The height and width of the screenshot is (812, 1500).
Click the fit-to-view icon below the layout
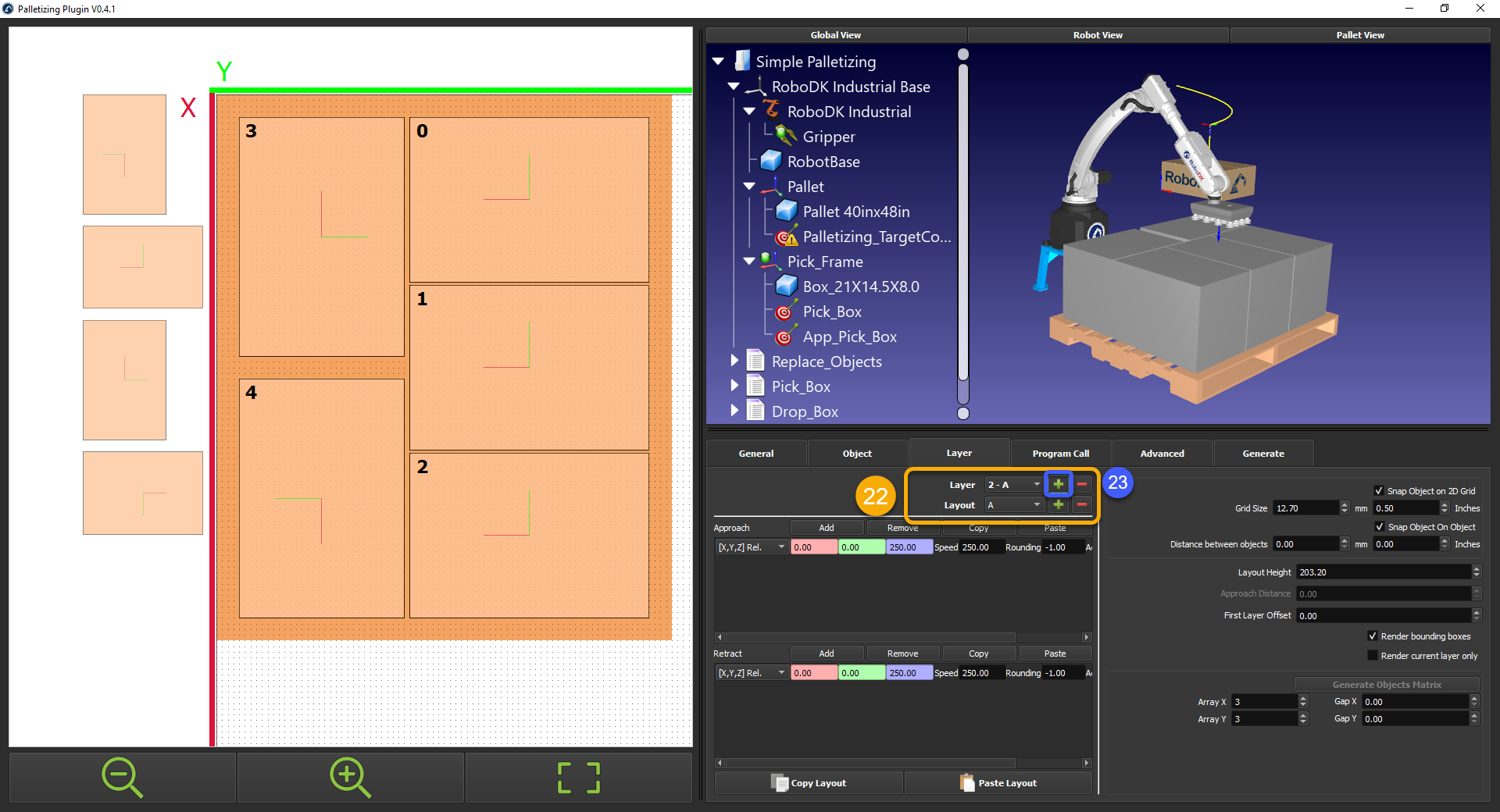pos(578,777)
